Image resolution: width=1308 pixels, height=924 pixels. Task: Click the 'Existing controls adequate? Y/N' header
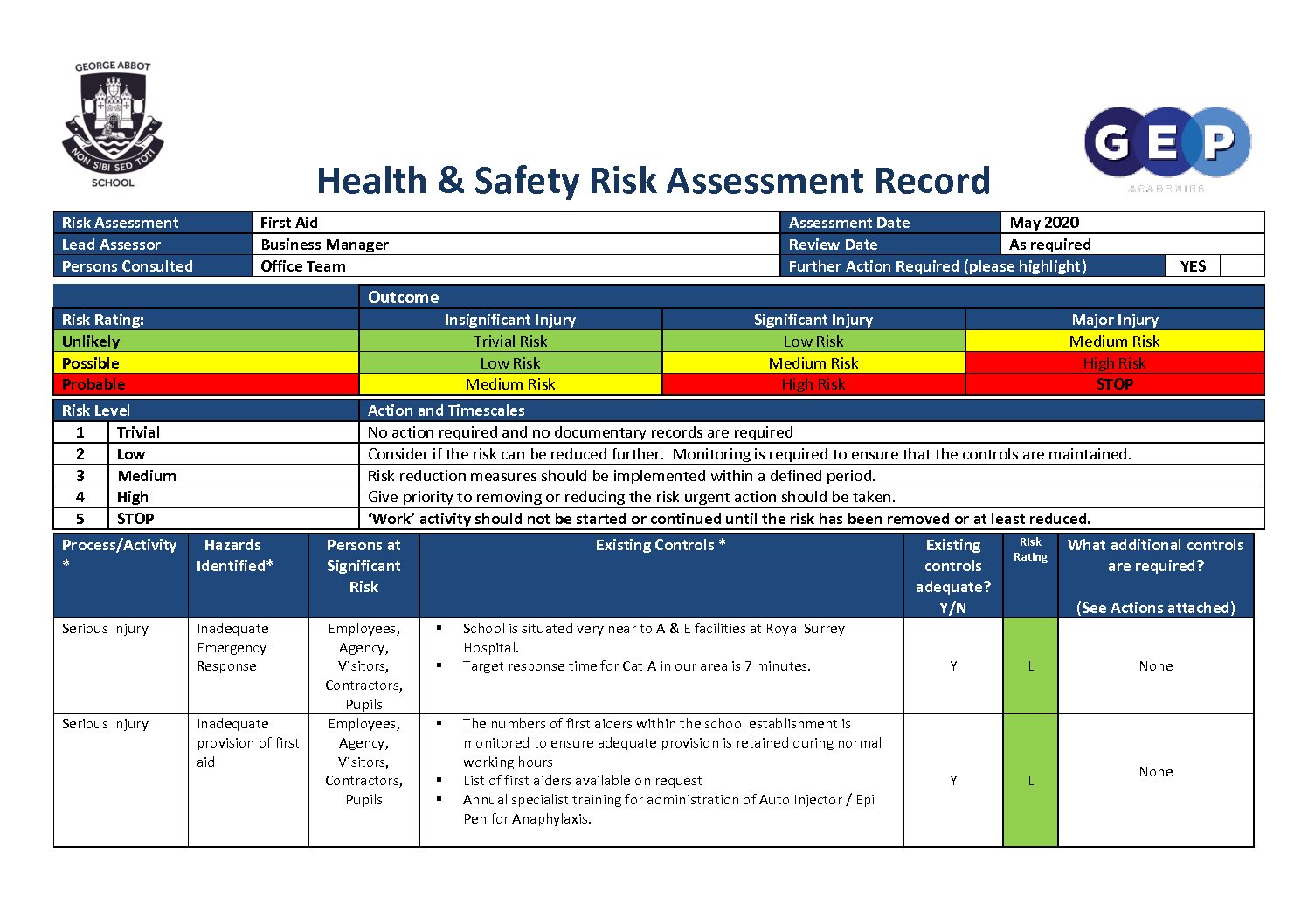[x=953, y=576]
